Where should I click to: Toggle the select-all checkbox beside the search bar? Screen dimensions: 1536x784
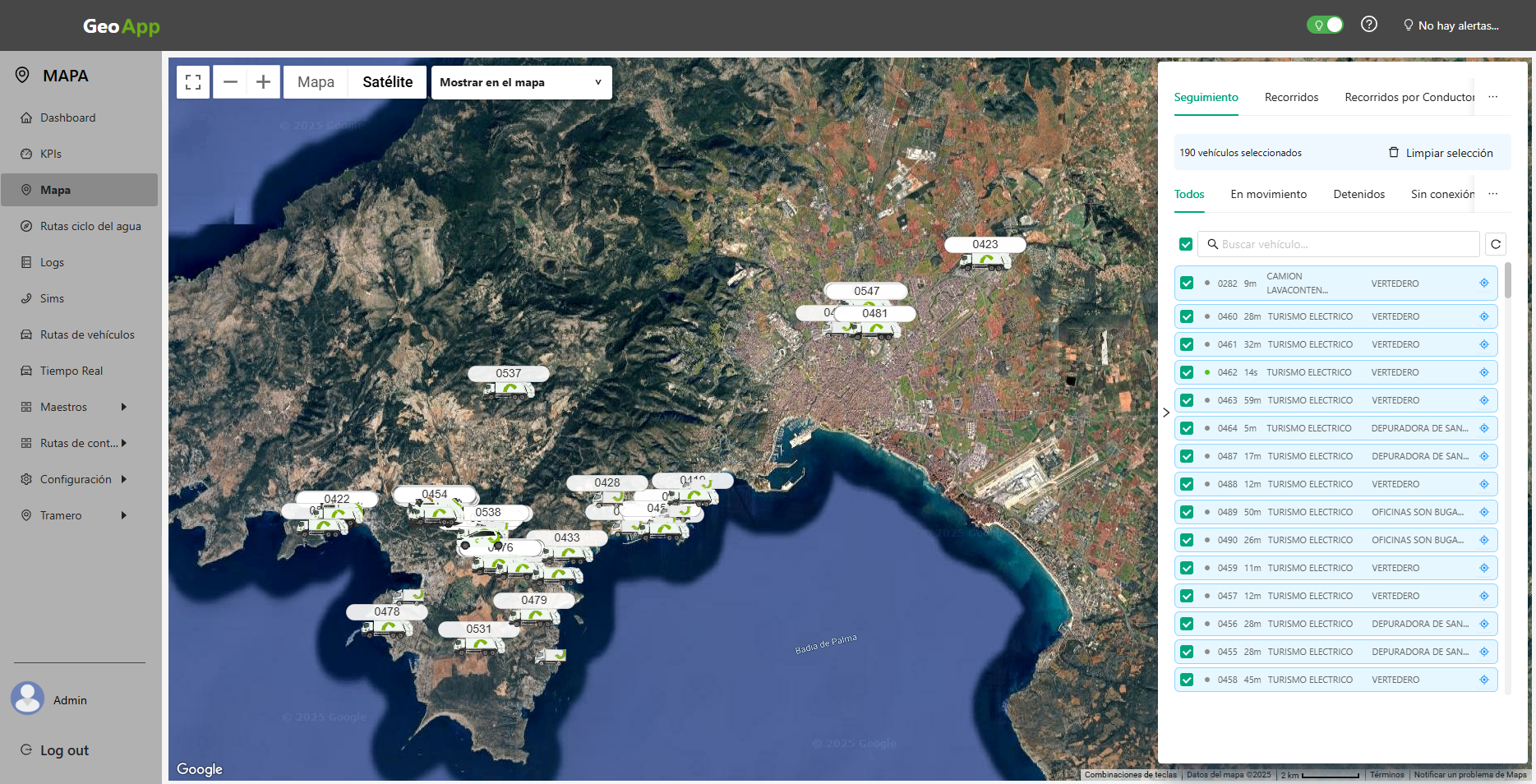[1186, 244]
